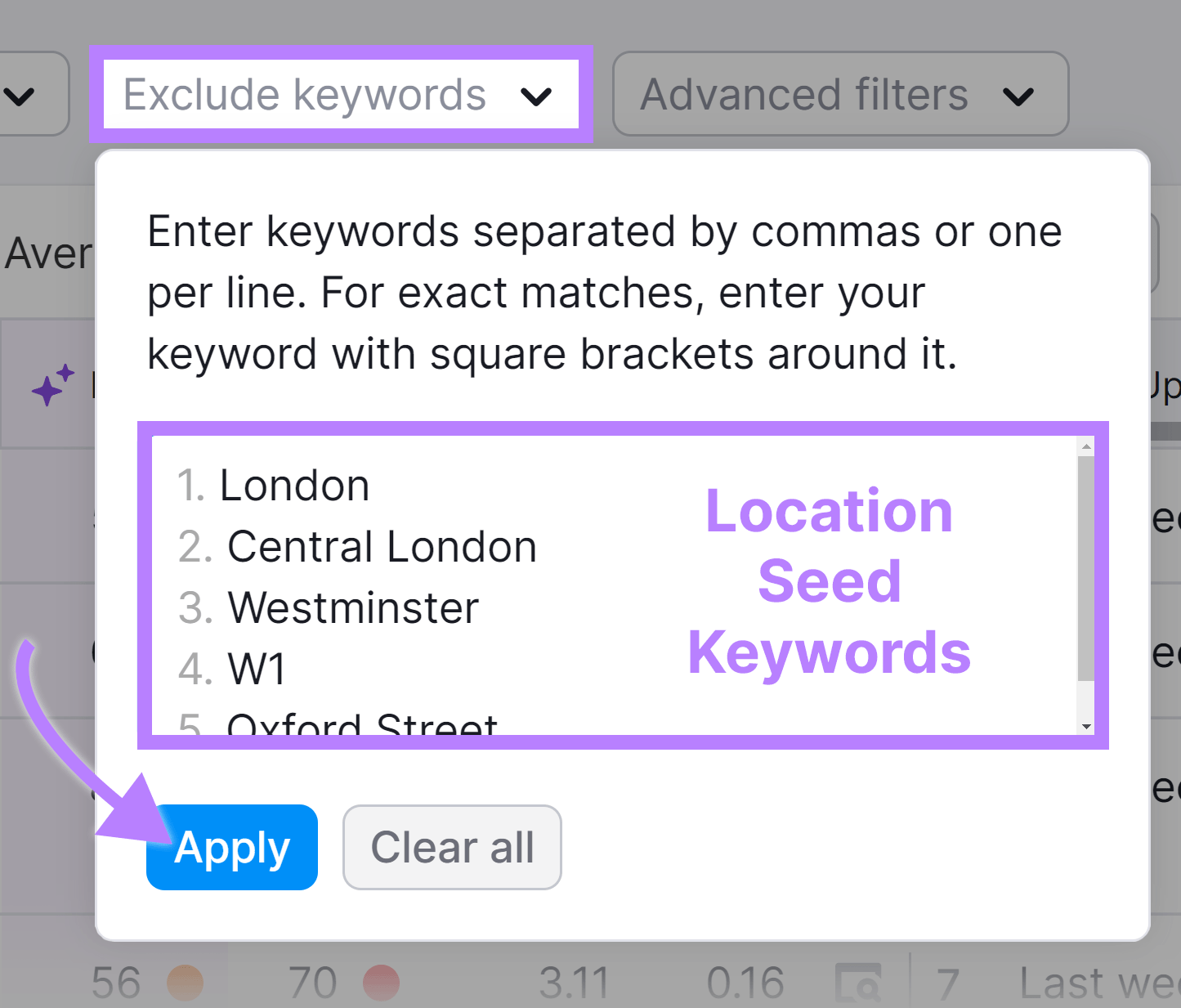The image size is (1181, 1008).
Task: Expand the partially visible dropdown at top left
Action: (x=20, y=96)
